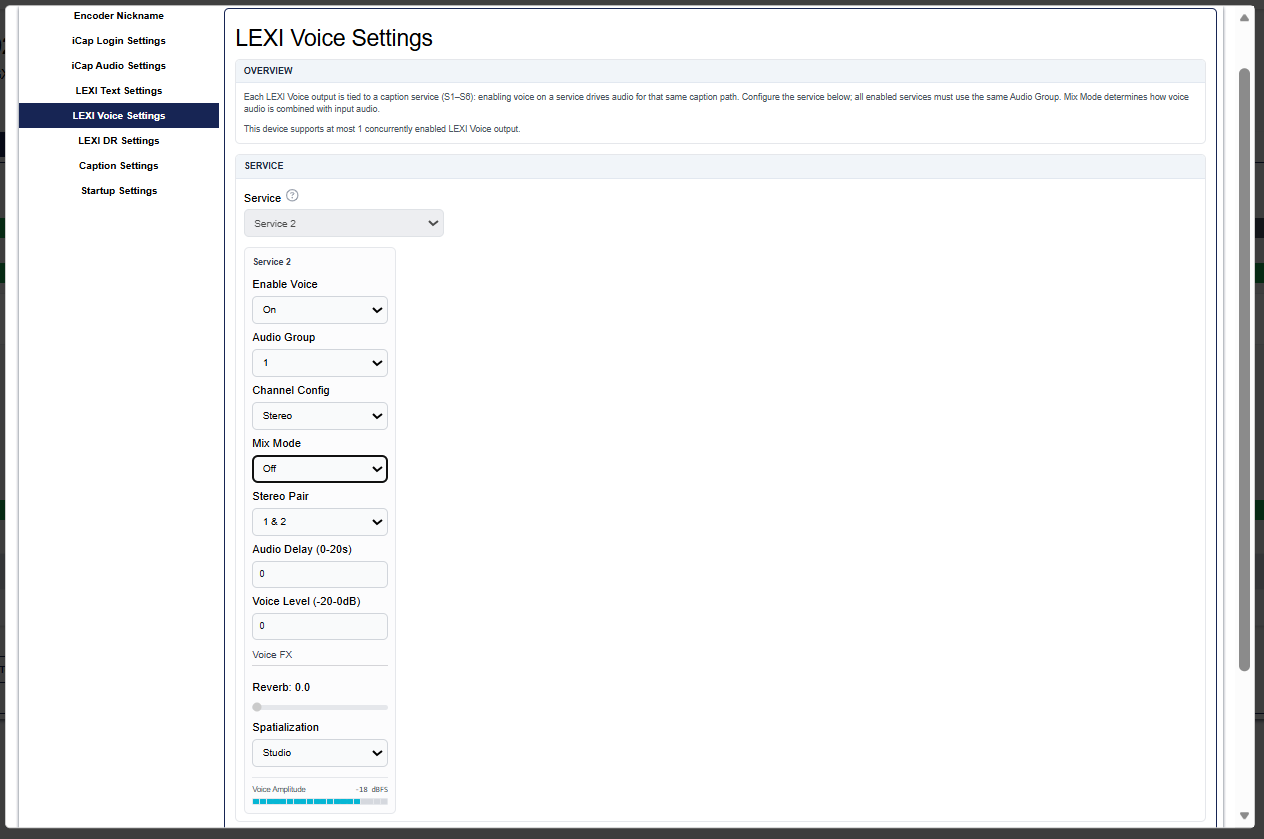Expand the Audio Group dropdown
The width and height of the screenshot is (1264, 839).
[x=320, y=363]
